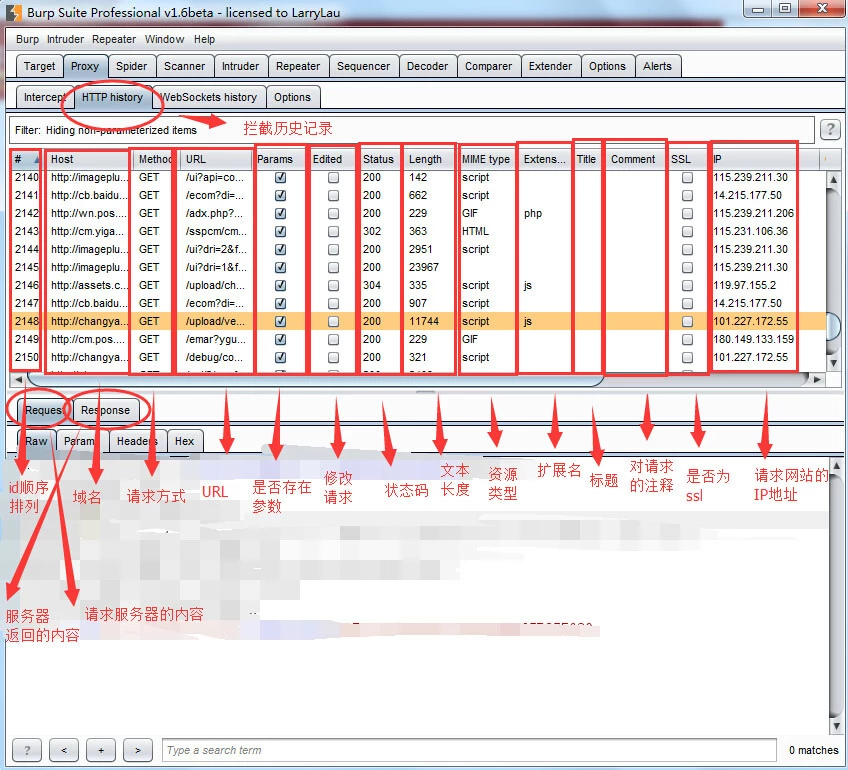Viewport: 848px width, 770px height.
Task: Click the '<' previous match button
Action: (64, 750)
